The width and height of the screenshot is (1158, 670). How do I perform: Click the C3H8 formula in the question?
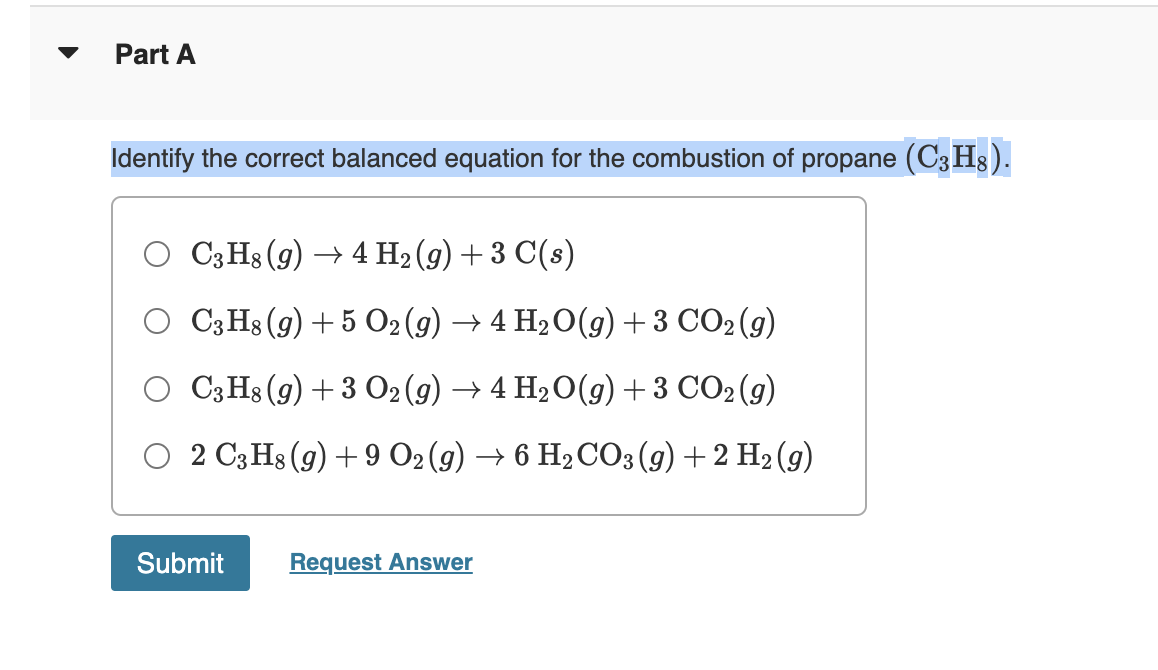[x=953, y=157]
